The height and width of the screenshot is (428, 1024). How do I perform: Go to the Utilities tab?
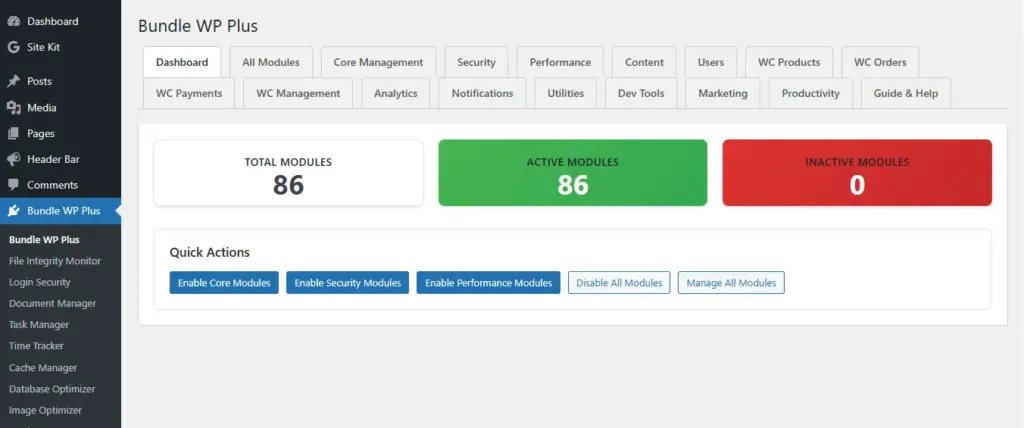(x=566, y=93)
